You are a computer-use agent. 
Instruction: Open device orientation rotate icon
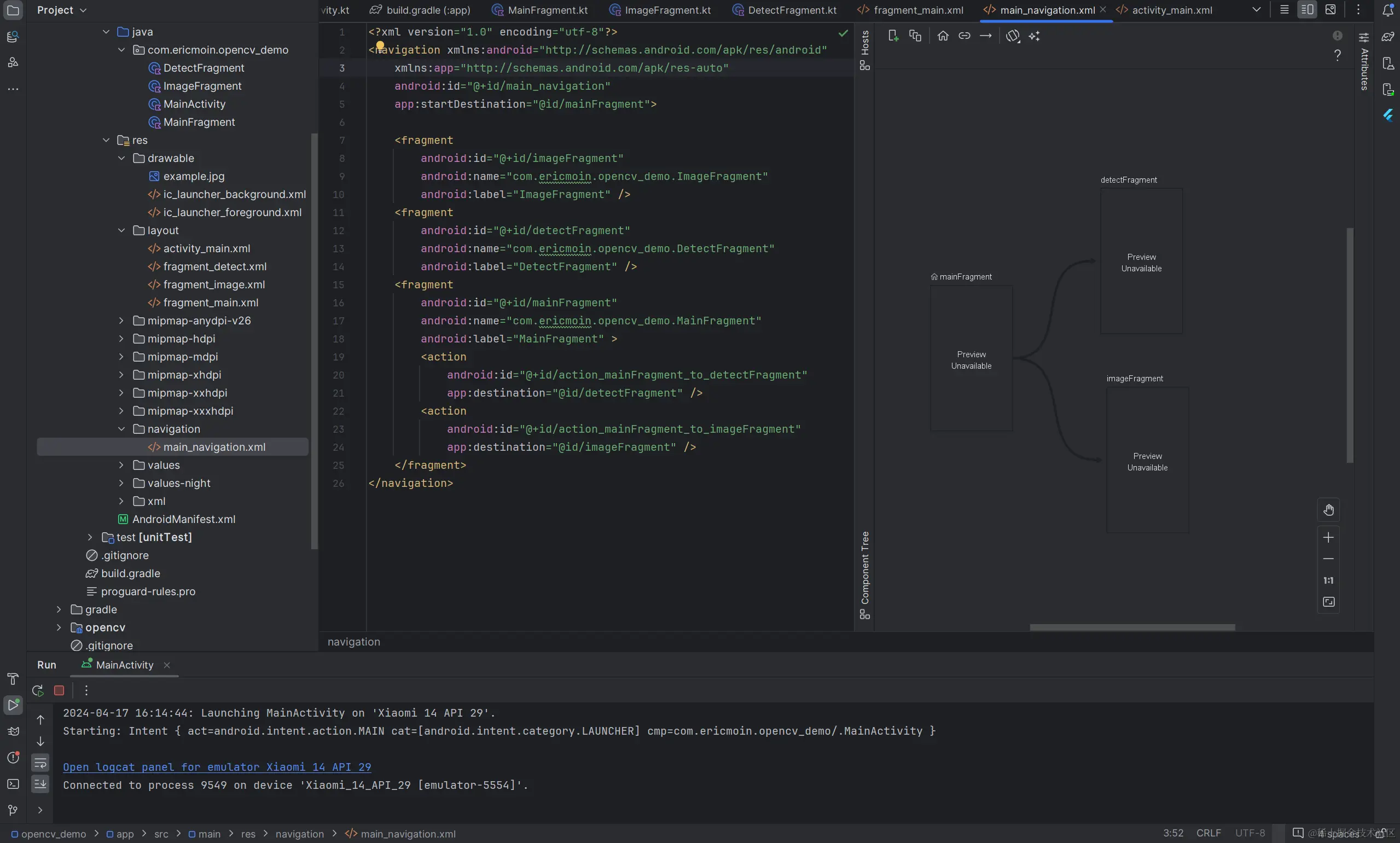tap(1013, 36)
